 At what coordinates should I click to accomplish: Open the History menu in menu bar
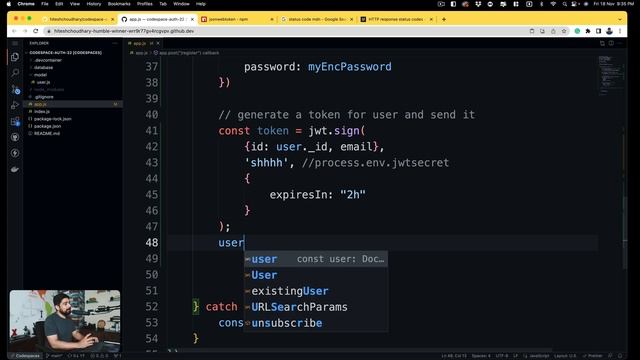pos(93,4)
